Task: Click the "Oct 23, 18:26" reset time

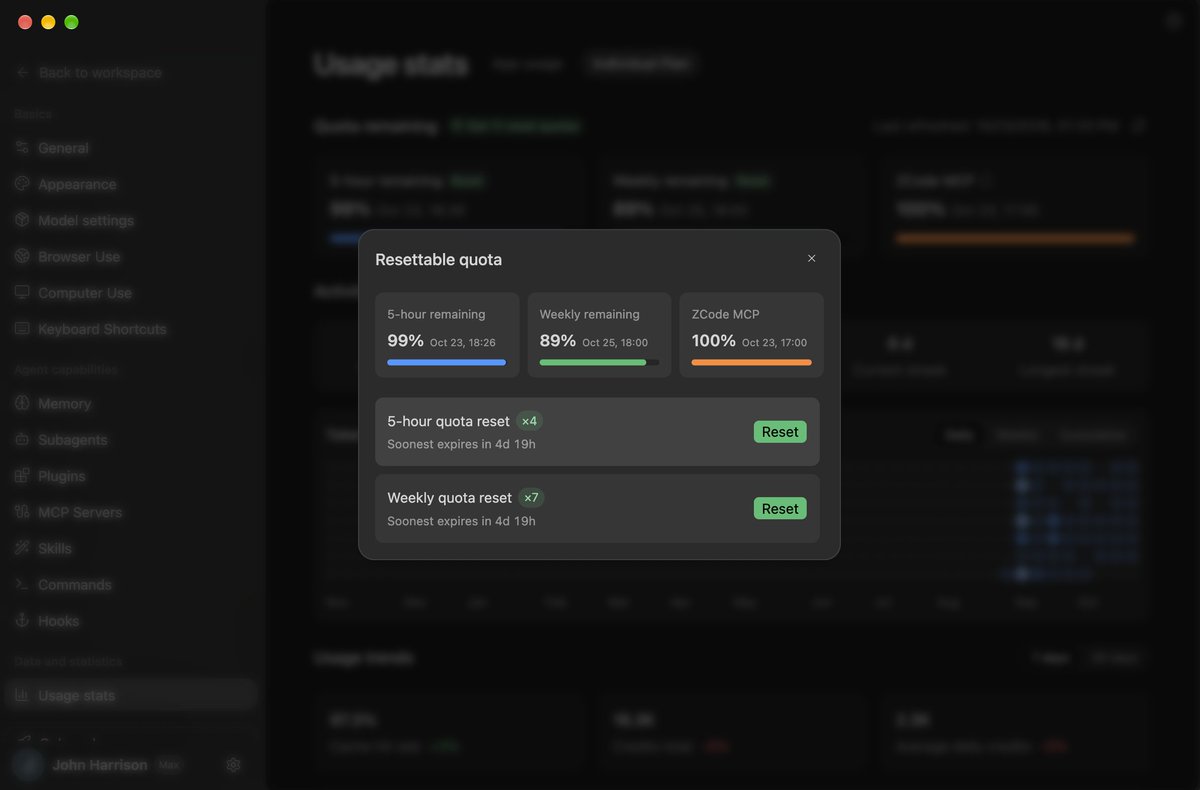Action: point(463,343)
